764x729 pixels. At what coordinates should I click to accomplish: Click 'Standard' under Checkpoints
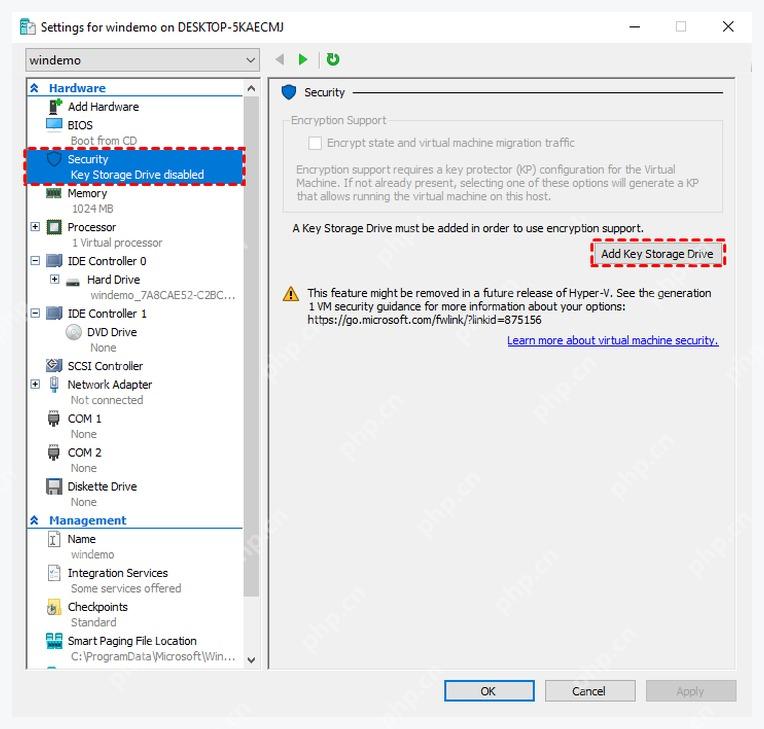94,622
